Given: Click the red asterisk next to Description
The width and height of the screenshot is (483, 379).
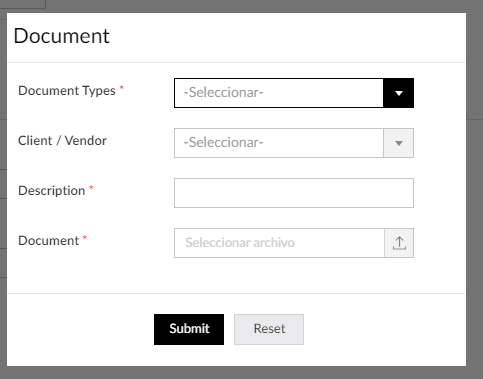Looking at the screenshot, I should click(x=91, y=188).
